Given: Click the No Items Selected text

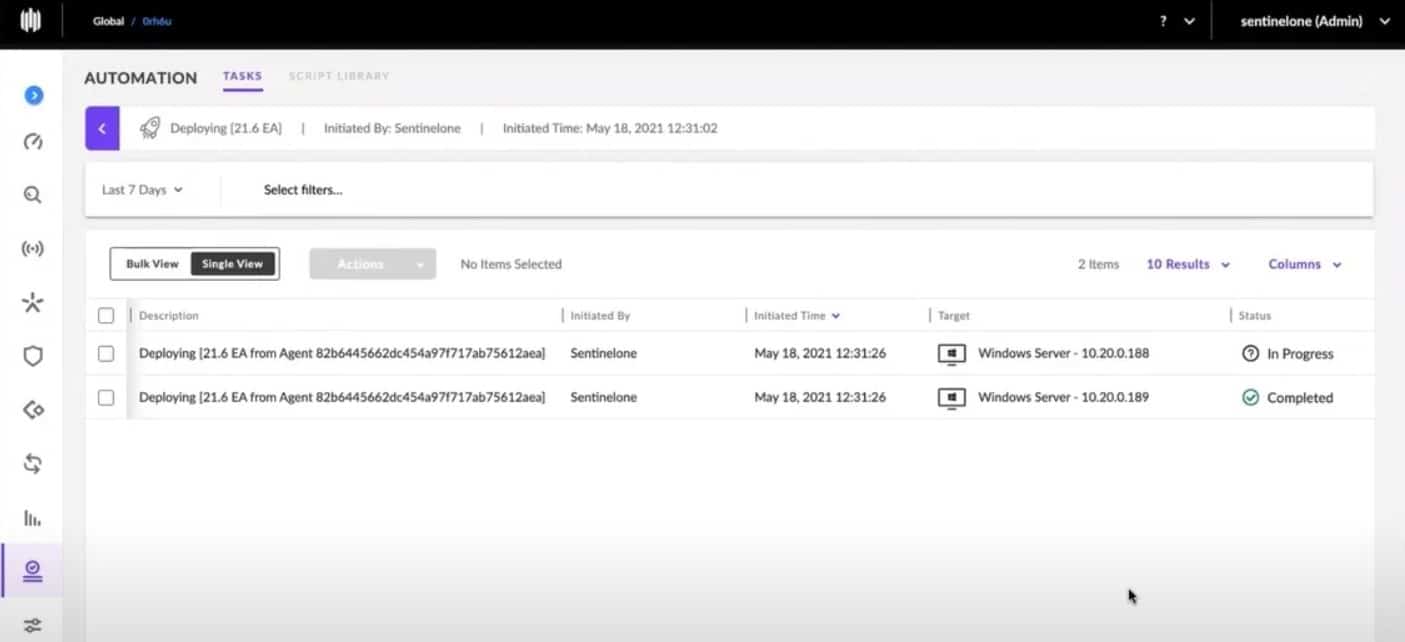Looking at the screenshot, I should click(x=511, y=264).
